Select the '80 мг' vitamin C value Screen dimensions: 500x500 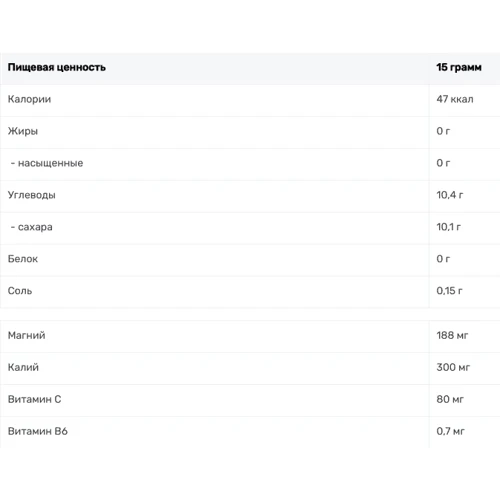pyautogui.click(x=450, y=399)
